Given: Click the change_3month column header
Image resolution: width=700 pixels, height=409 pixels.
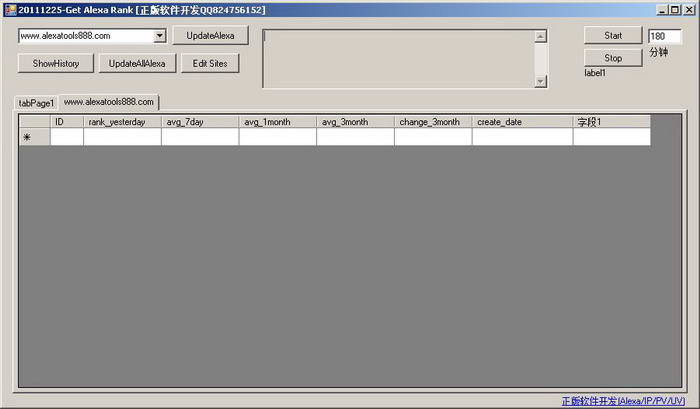Looking at the screenshot, I should tap(432, 121).
